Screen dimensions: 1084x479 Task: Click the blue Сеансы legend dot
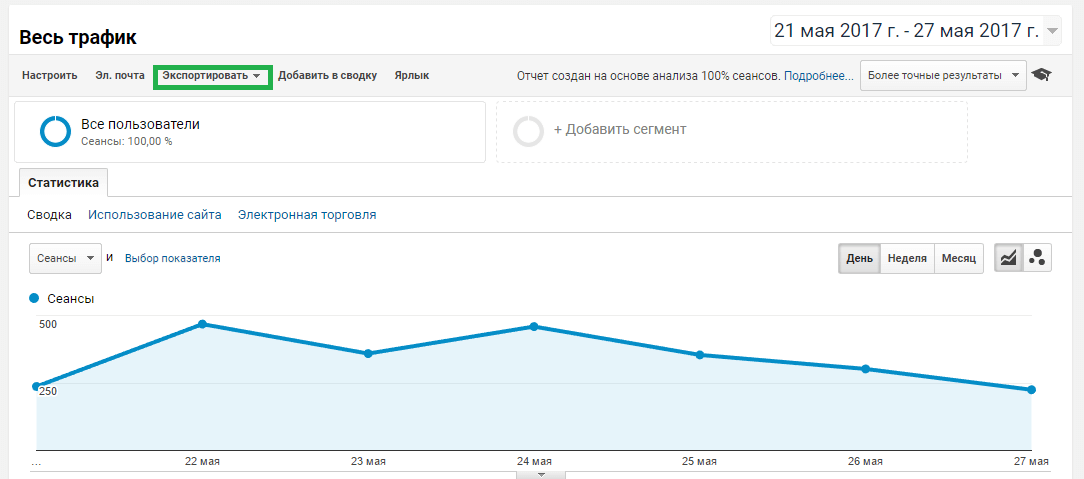point(35,298)
